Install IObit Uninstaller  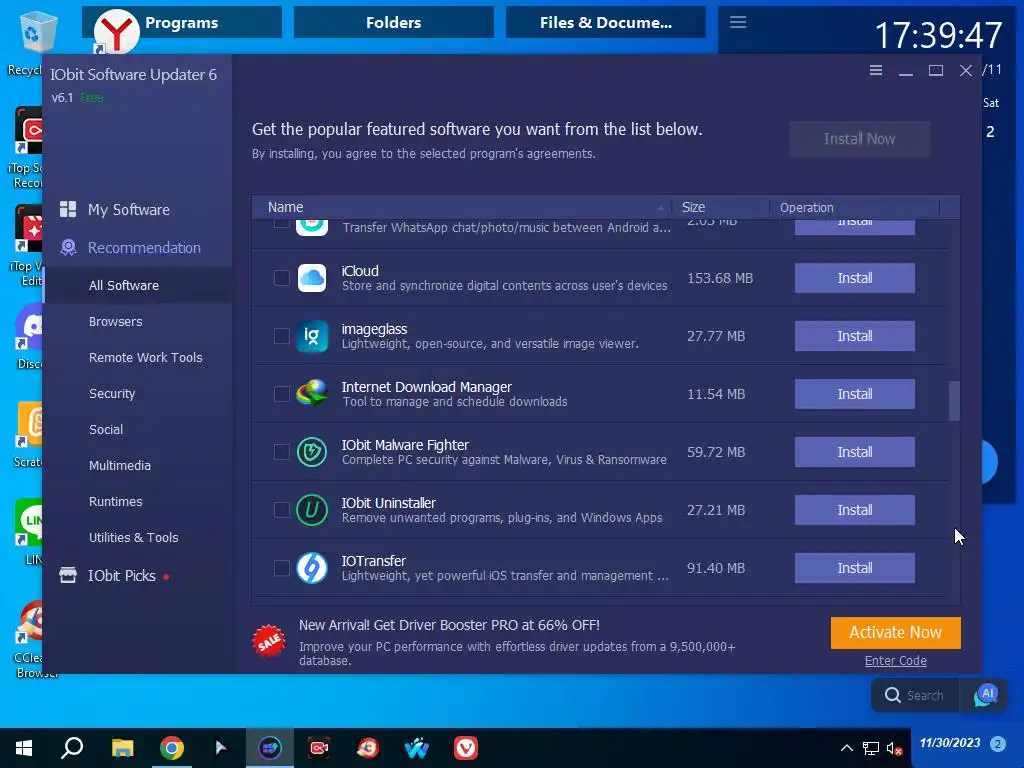point(854,510)
